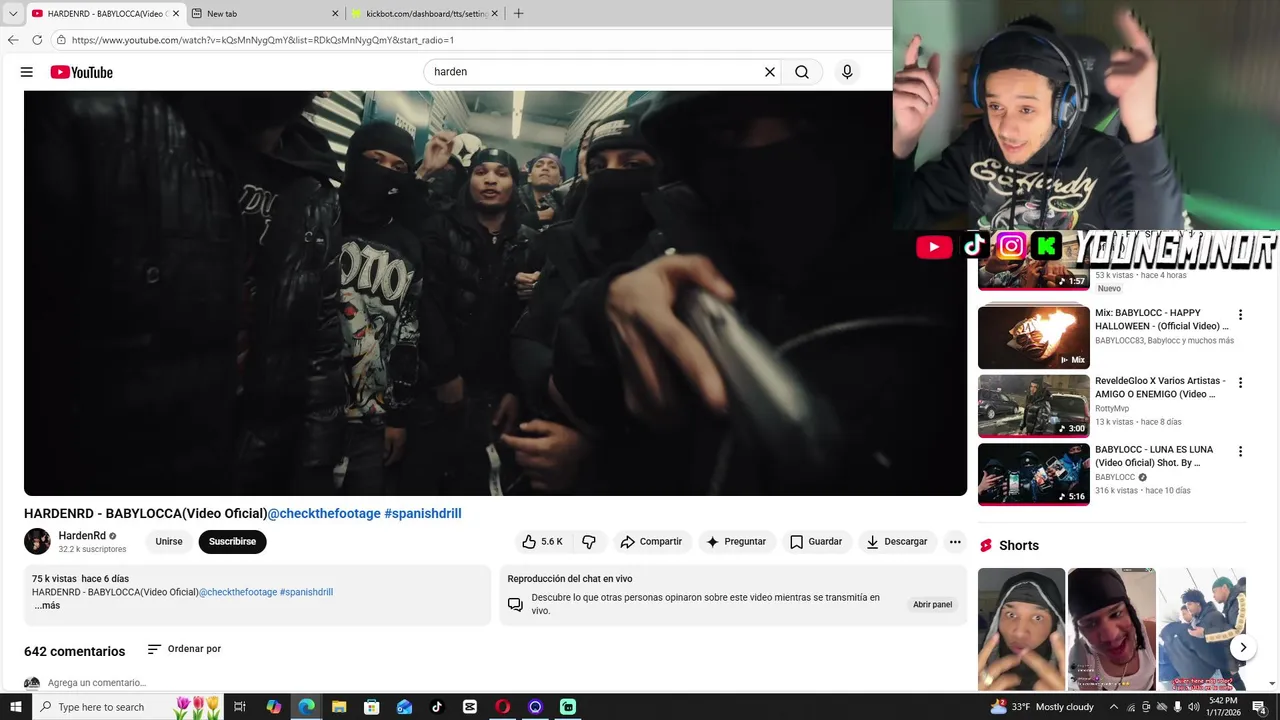Open a new browser tab with plus
This screenshot has height=720, width=1280.
point(518,14)
